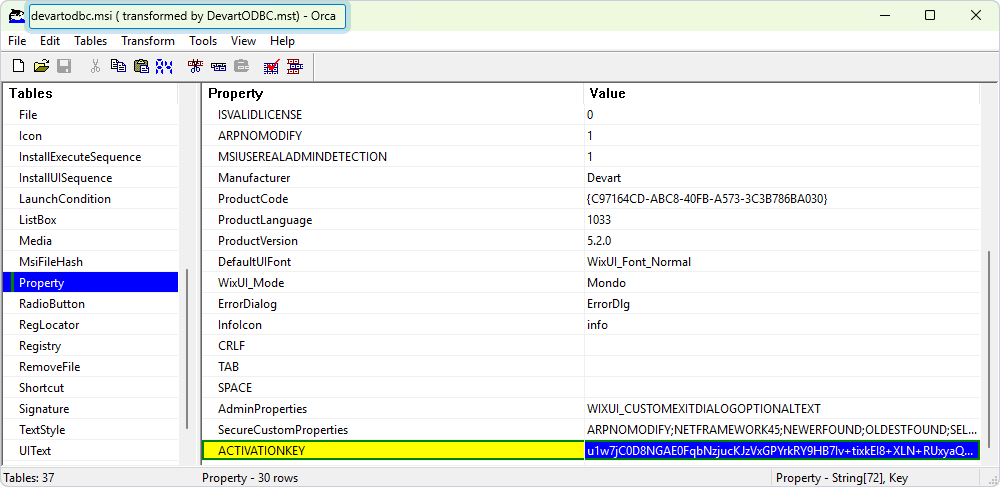Open the Tables menu
This screenshot has height=487, width=1000.
pos(91,41)
